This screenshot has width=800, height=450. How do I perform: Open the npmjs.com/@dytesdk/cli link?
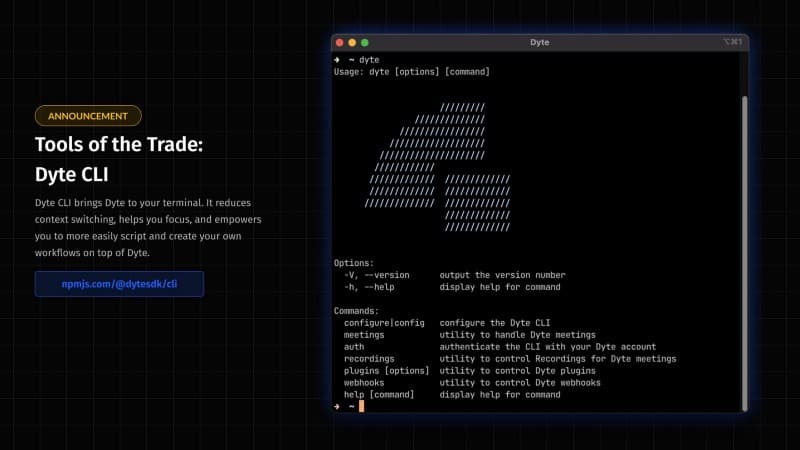click(x=119, y=284)
